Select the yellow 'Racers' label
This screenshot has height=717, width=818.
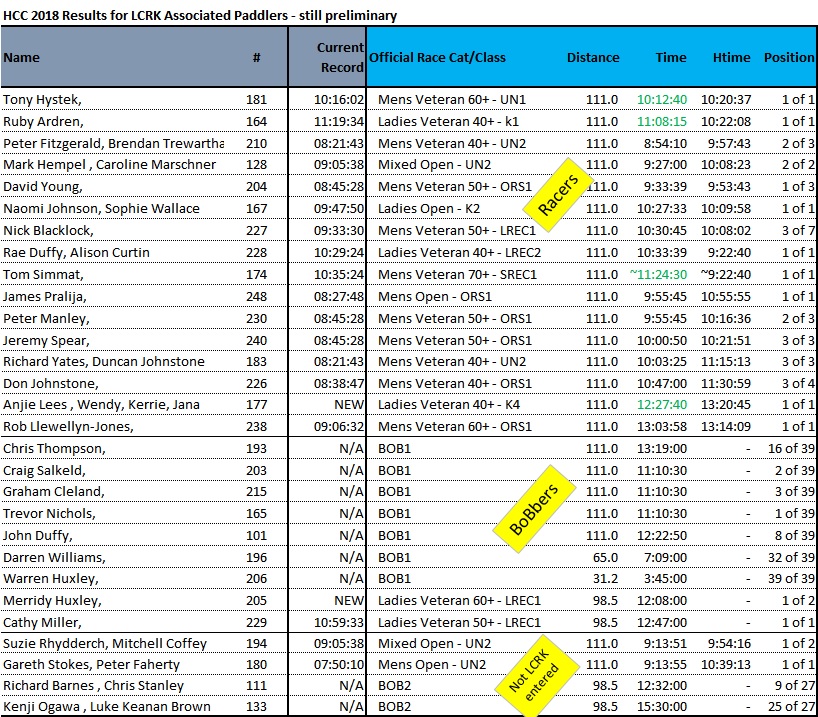click(x=558, y=195)
